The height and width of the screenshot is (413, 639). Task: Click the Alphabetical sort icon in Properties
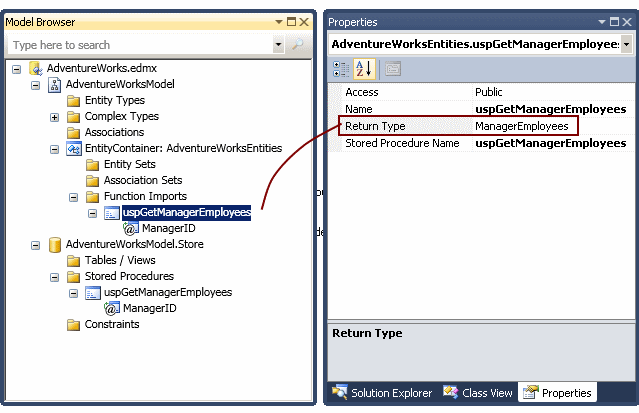coord(363,68)
